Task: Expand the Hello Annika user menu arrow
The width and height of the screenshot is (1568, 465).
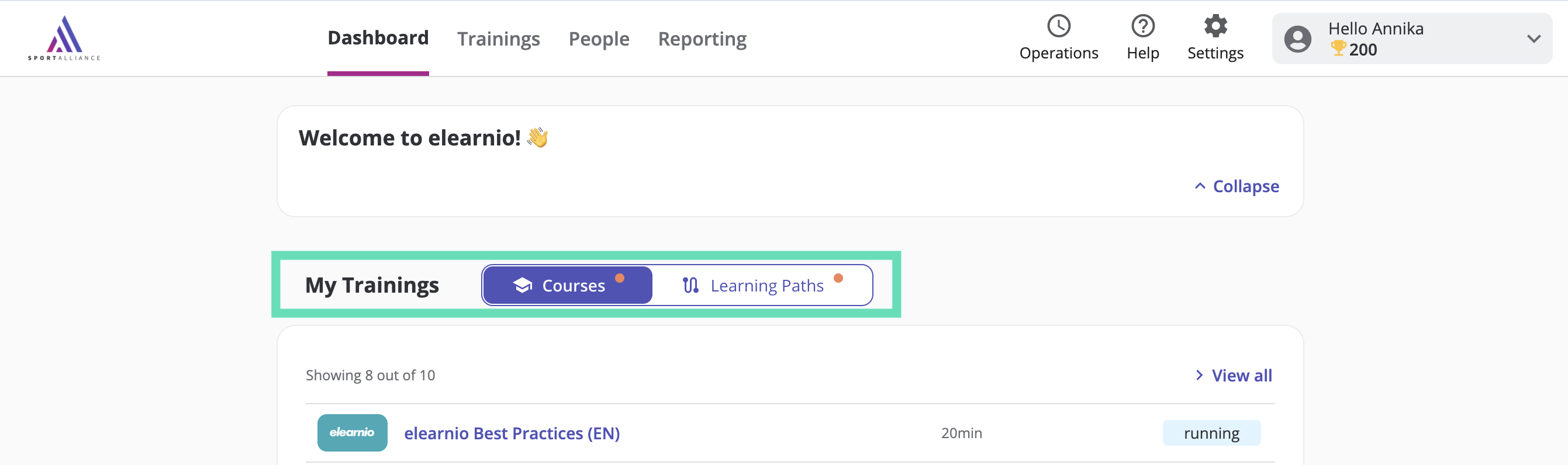Action: coord(1534,39)
